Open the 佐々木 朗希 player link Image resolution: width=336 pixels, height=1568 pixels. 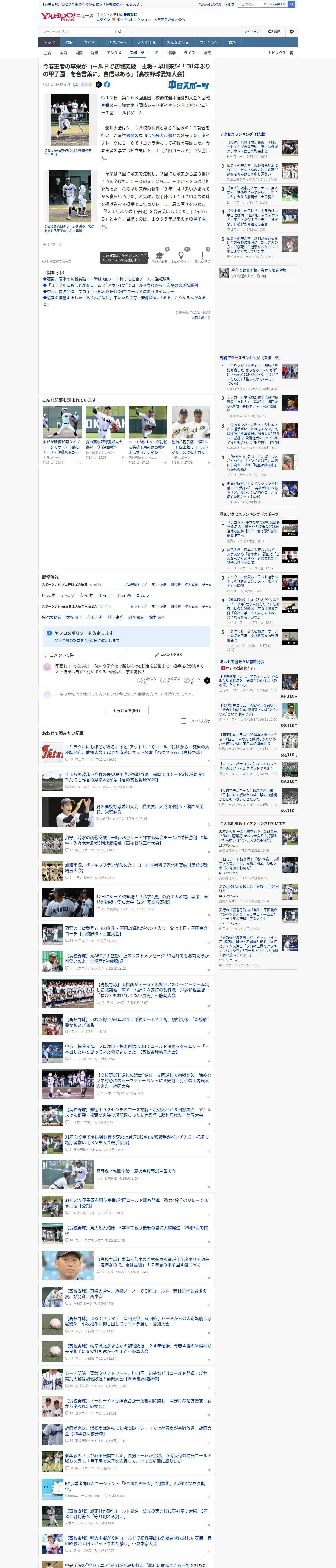[x=51, y=617]
